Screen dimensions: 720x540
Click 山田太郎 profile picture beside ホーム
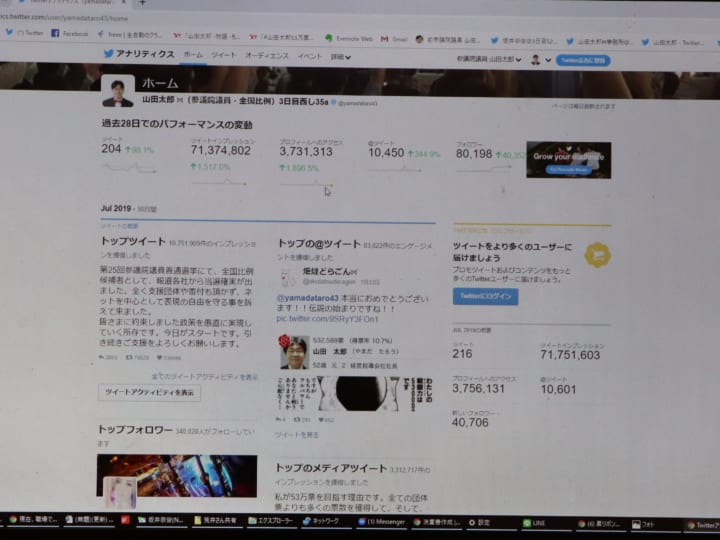pos(118,93)
